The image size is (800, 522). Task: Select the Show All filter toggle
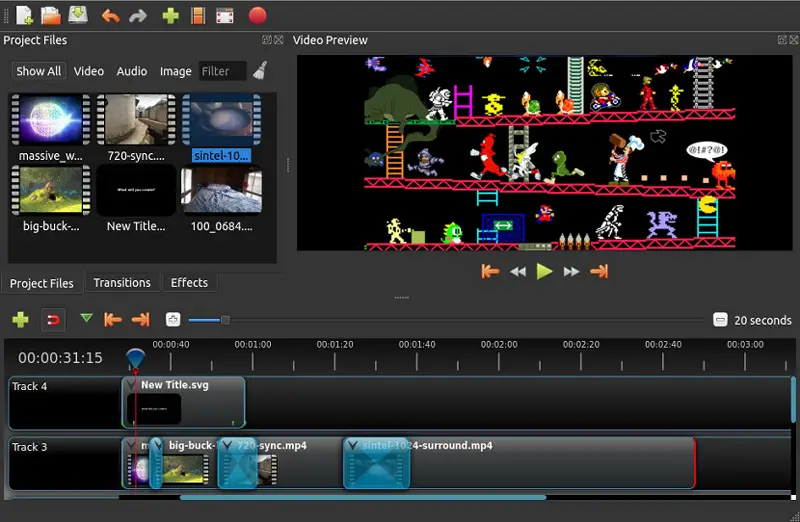tap(38, 71)
